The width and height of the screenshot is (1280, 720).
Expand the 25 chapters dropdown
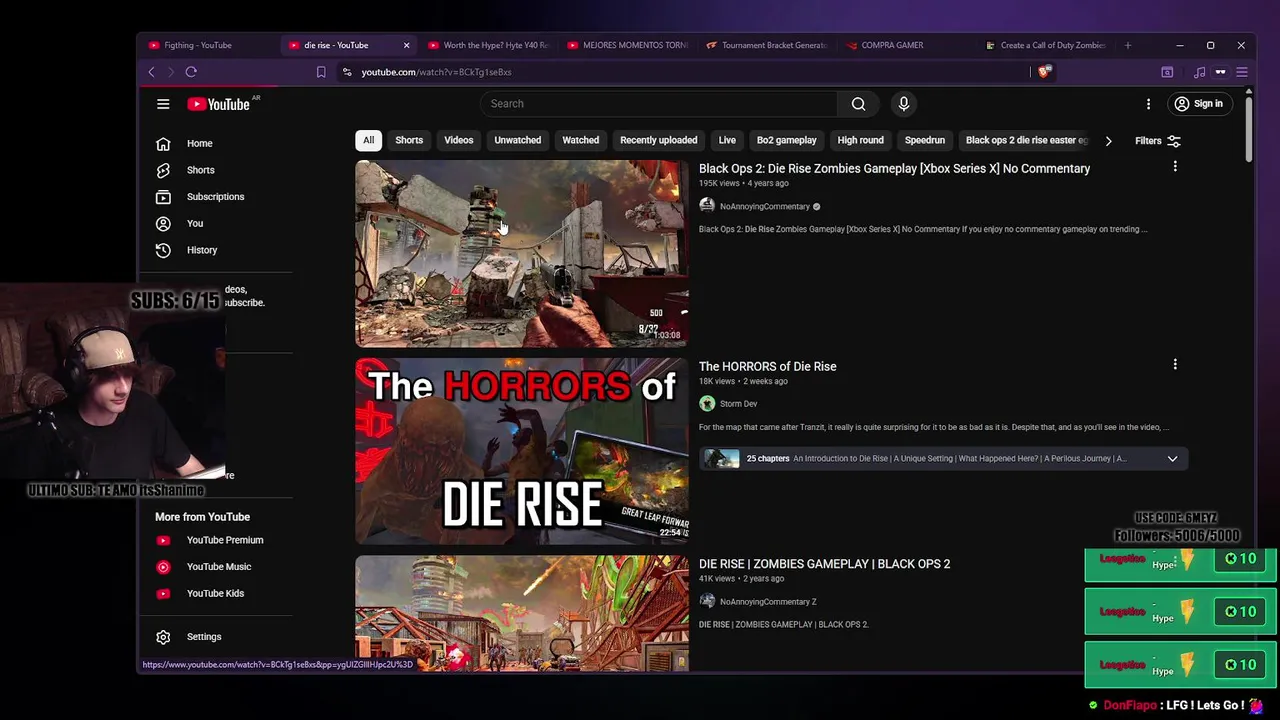tap(1172, 459)
